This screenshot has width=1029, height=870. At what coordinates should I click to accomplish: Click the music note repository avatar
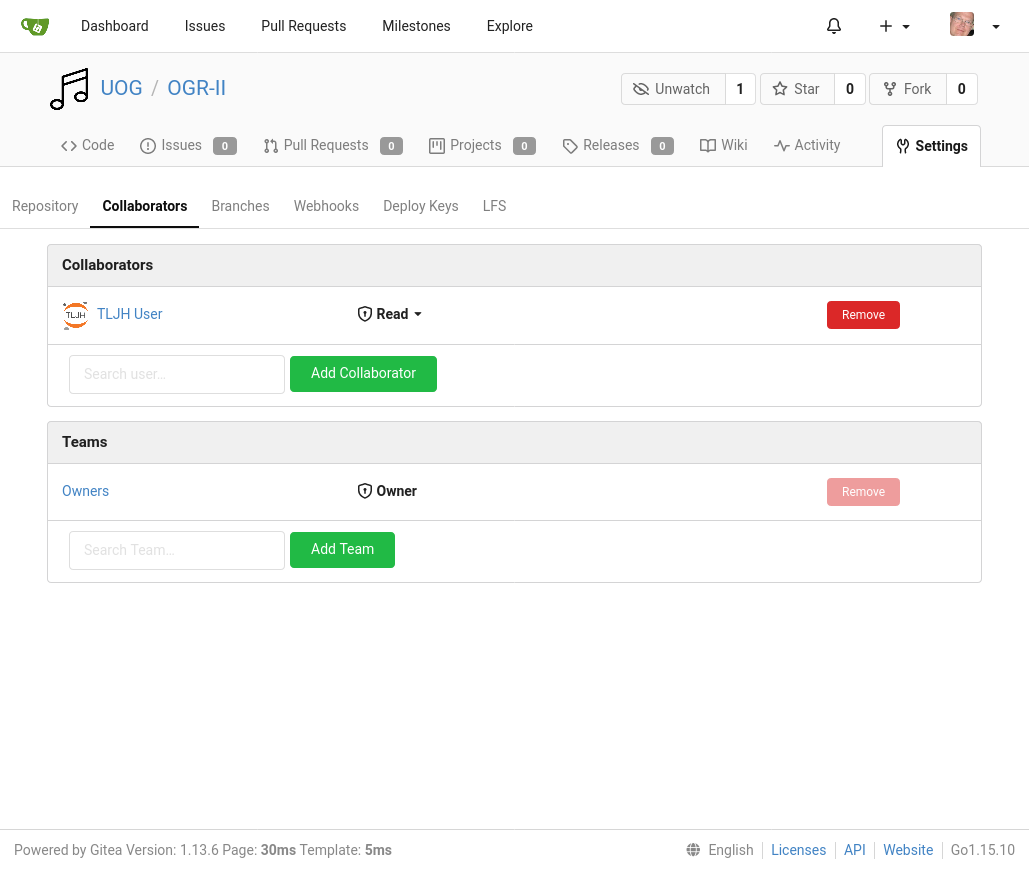pyautogui.click(x=69, y=89)
